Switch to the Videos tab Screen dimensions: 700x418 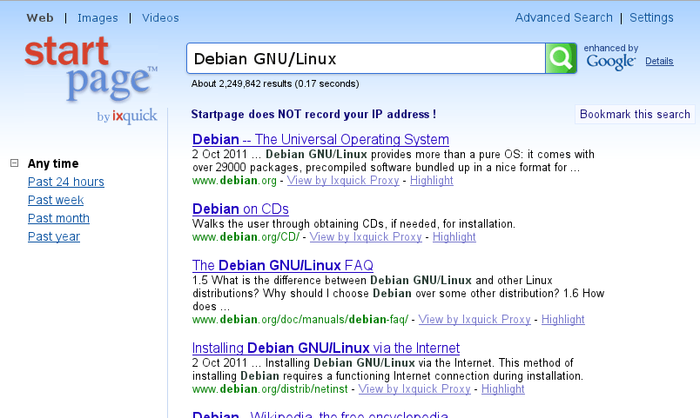pos(160,18)
